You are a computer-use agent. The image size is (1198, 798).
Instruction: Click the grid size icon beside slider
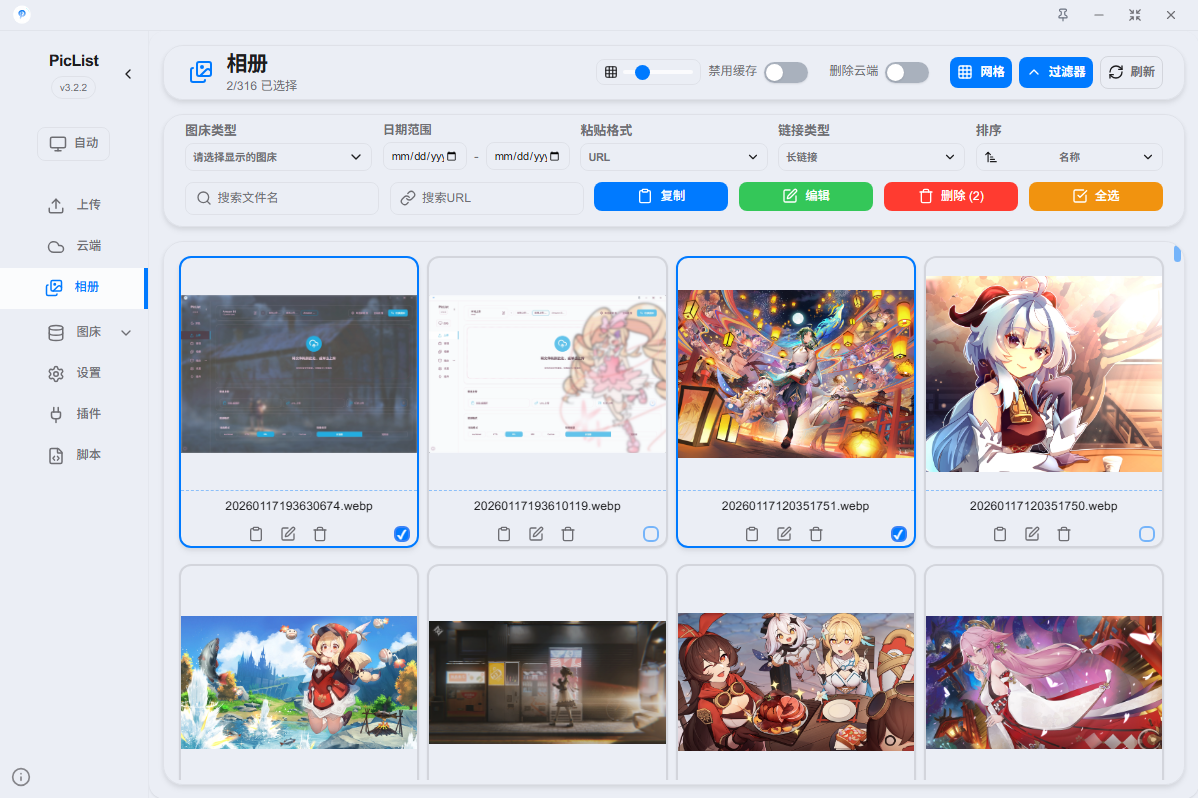[610, 73]
